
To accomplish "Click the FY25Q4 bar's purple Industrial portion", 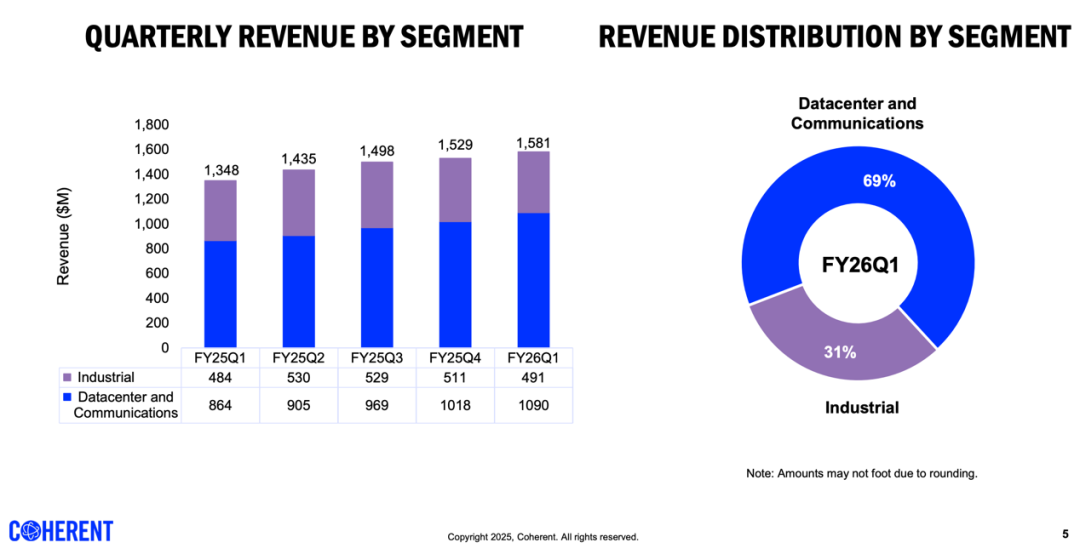I will click(455, 189).
